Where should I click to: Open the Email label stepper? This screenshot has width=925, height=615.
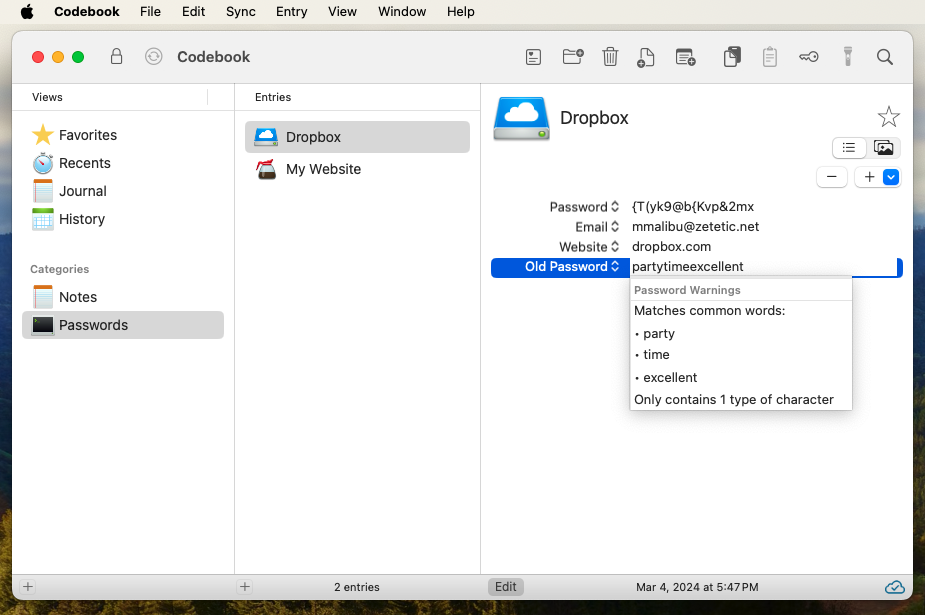click(615, 226)
